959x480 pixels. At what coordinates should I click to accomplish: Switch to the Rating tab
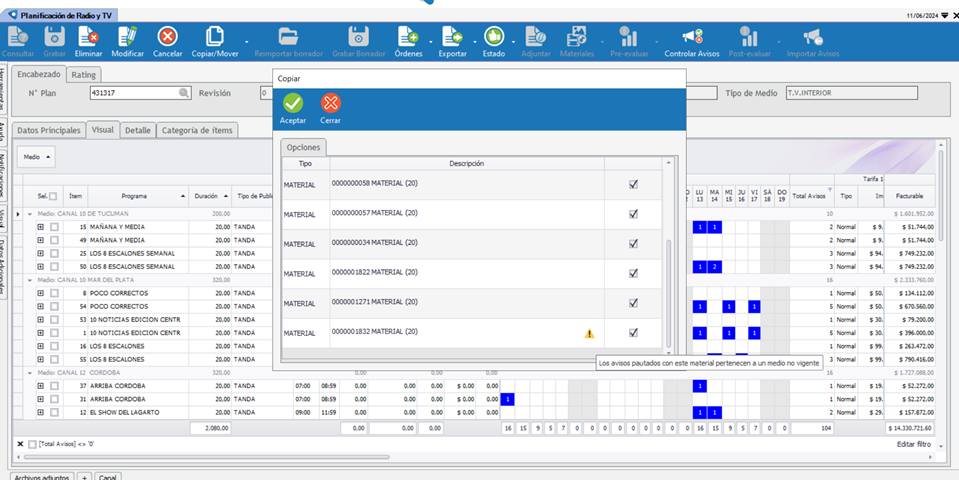point(83,75)
